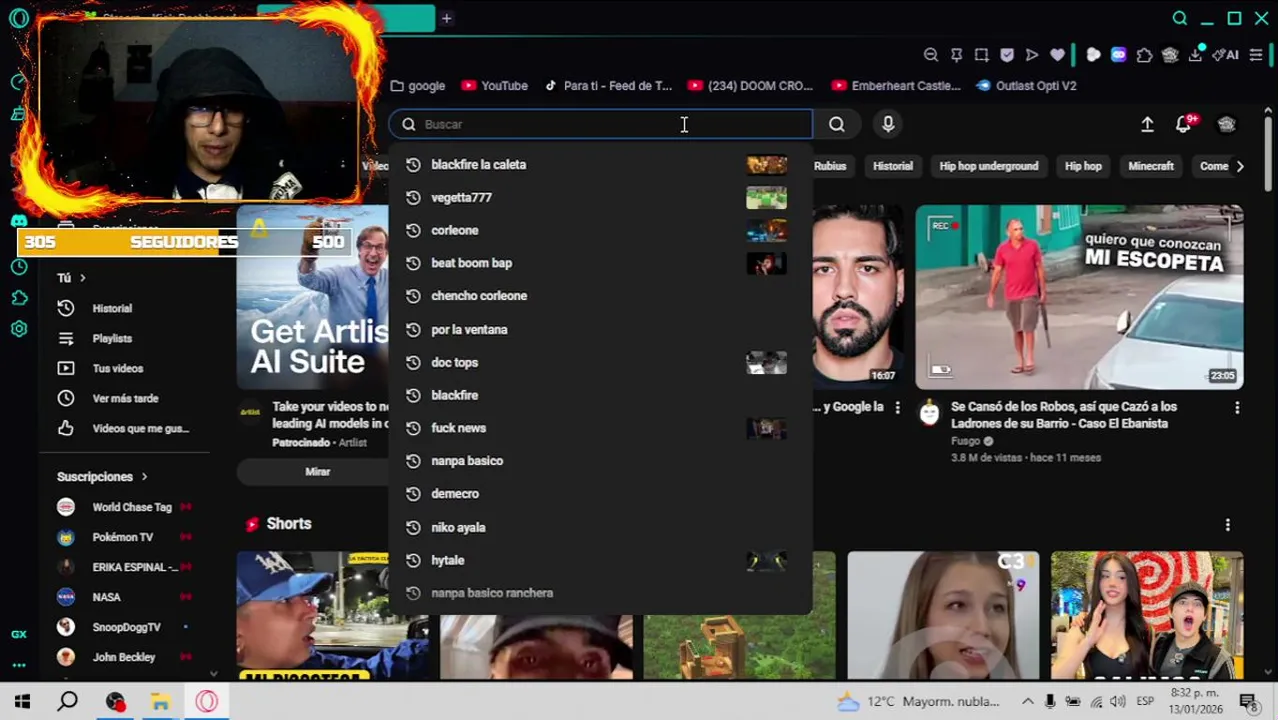Open the google bookmark
The height and width of the screenshot is (720, 1278).
[418, 86]
